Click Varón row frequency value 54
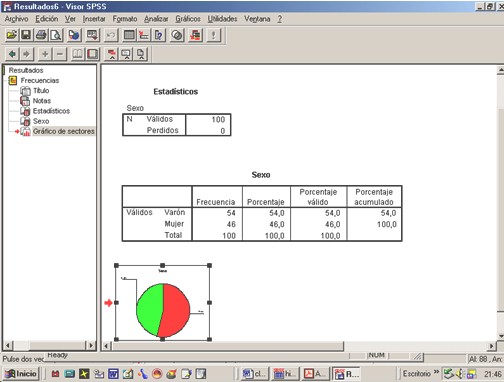 (x=231, y=213)
